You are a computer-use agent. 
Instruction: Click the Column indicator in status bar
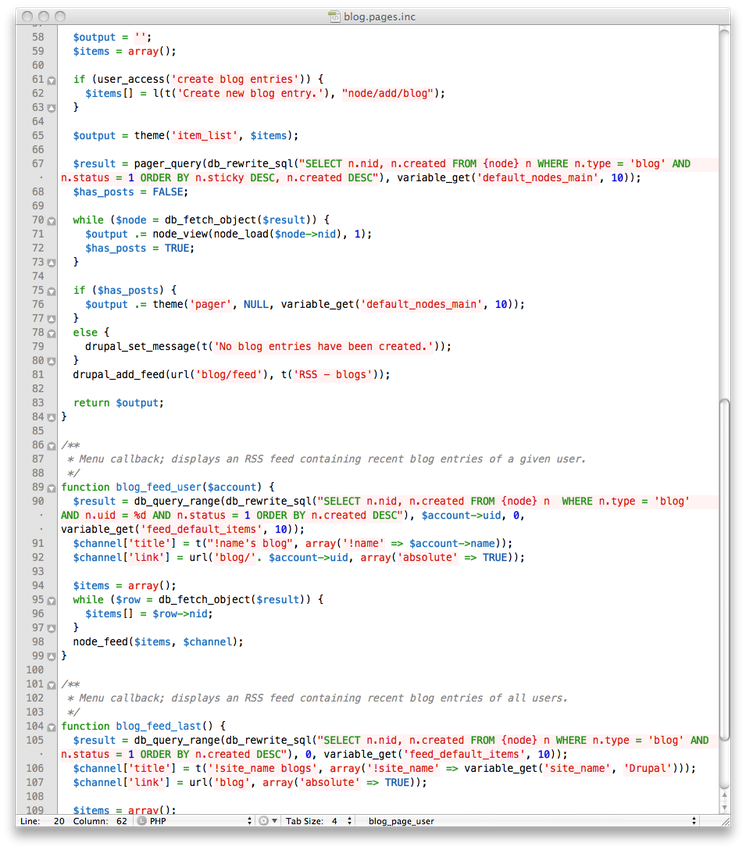tap(100, 821)
